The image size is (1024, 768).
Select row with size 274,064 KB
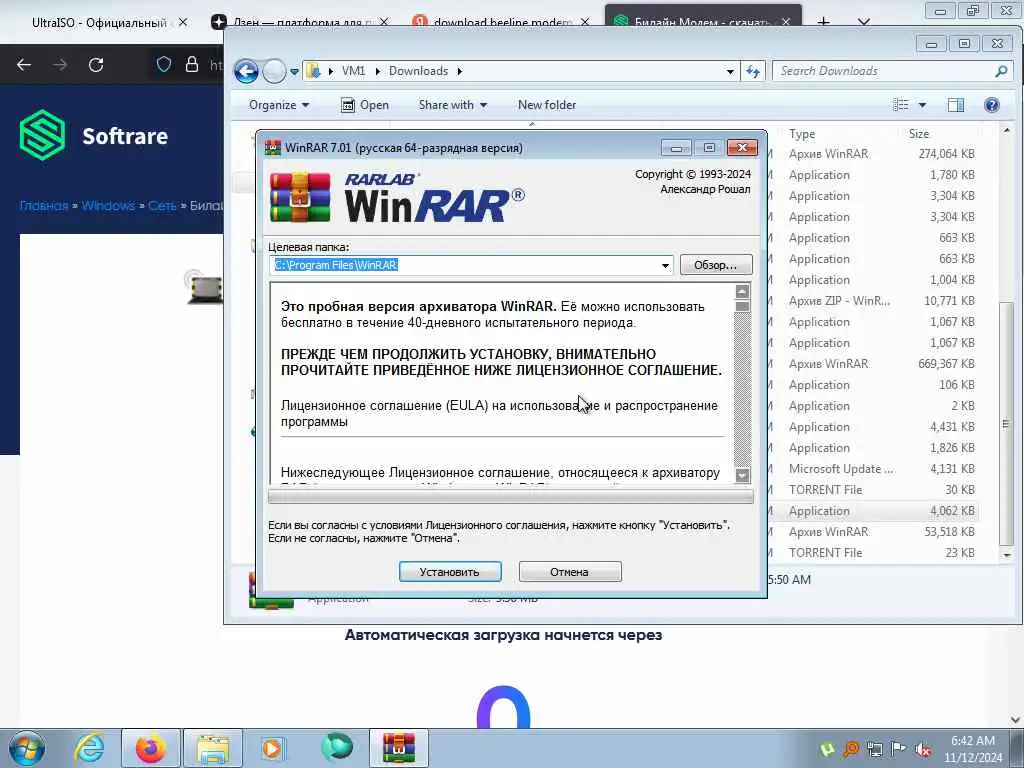pos(875,153)
